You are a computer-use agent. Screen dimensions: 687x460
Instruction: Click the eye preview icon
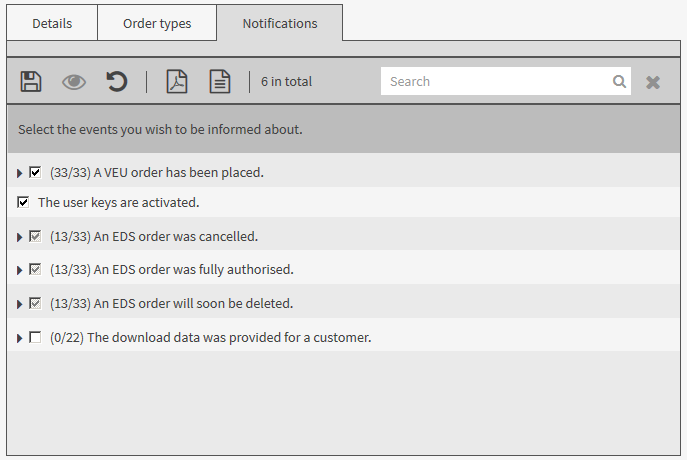pos(74,82)
